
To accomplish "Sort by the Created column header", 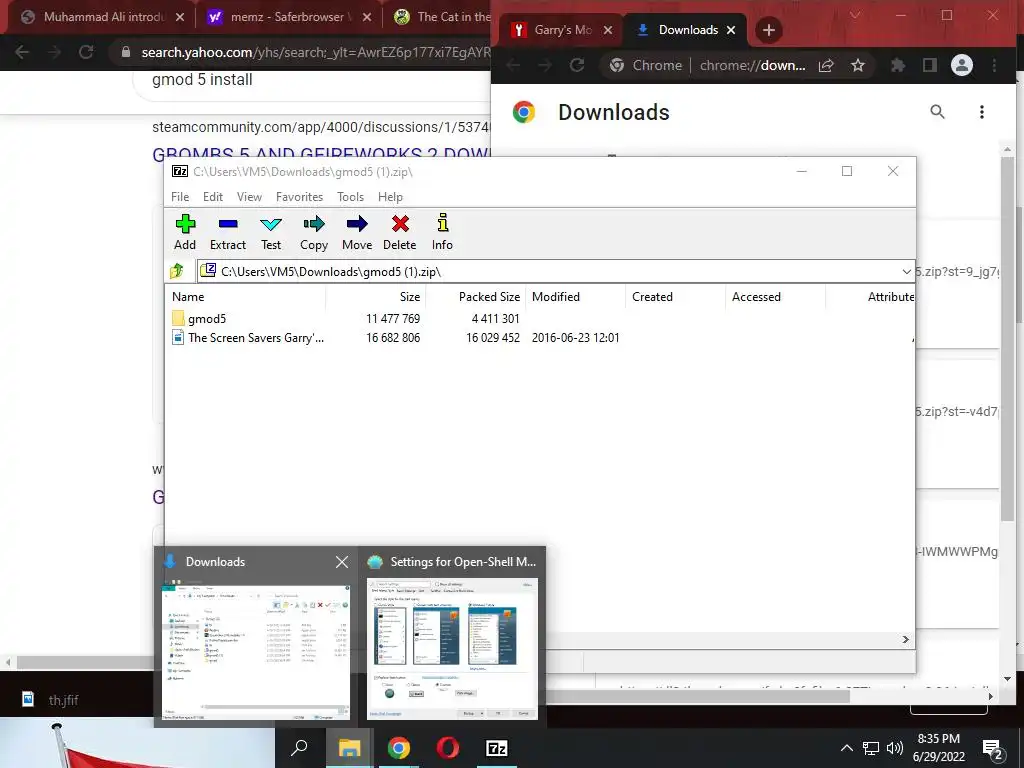I will pos(676,296).
